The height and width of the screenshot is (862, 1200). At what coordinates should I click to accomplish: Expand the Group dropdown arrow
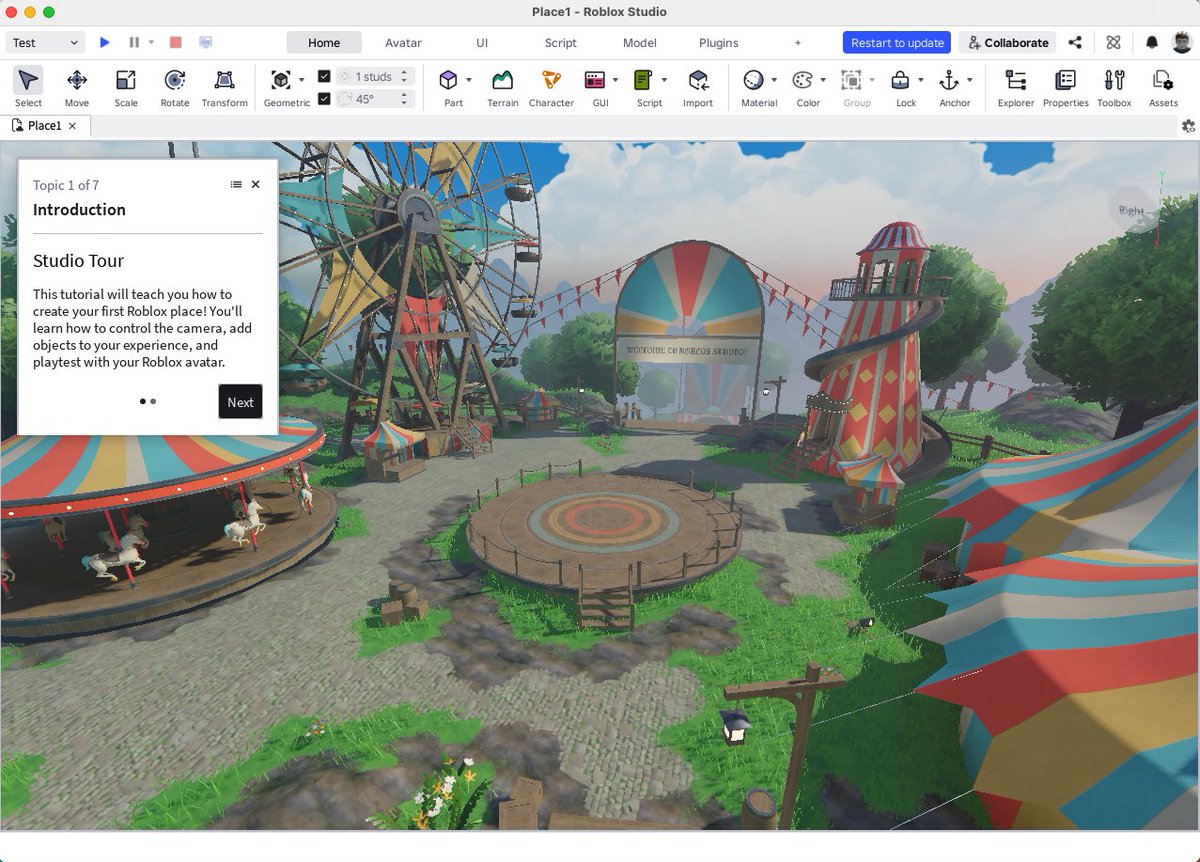871,80
